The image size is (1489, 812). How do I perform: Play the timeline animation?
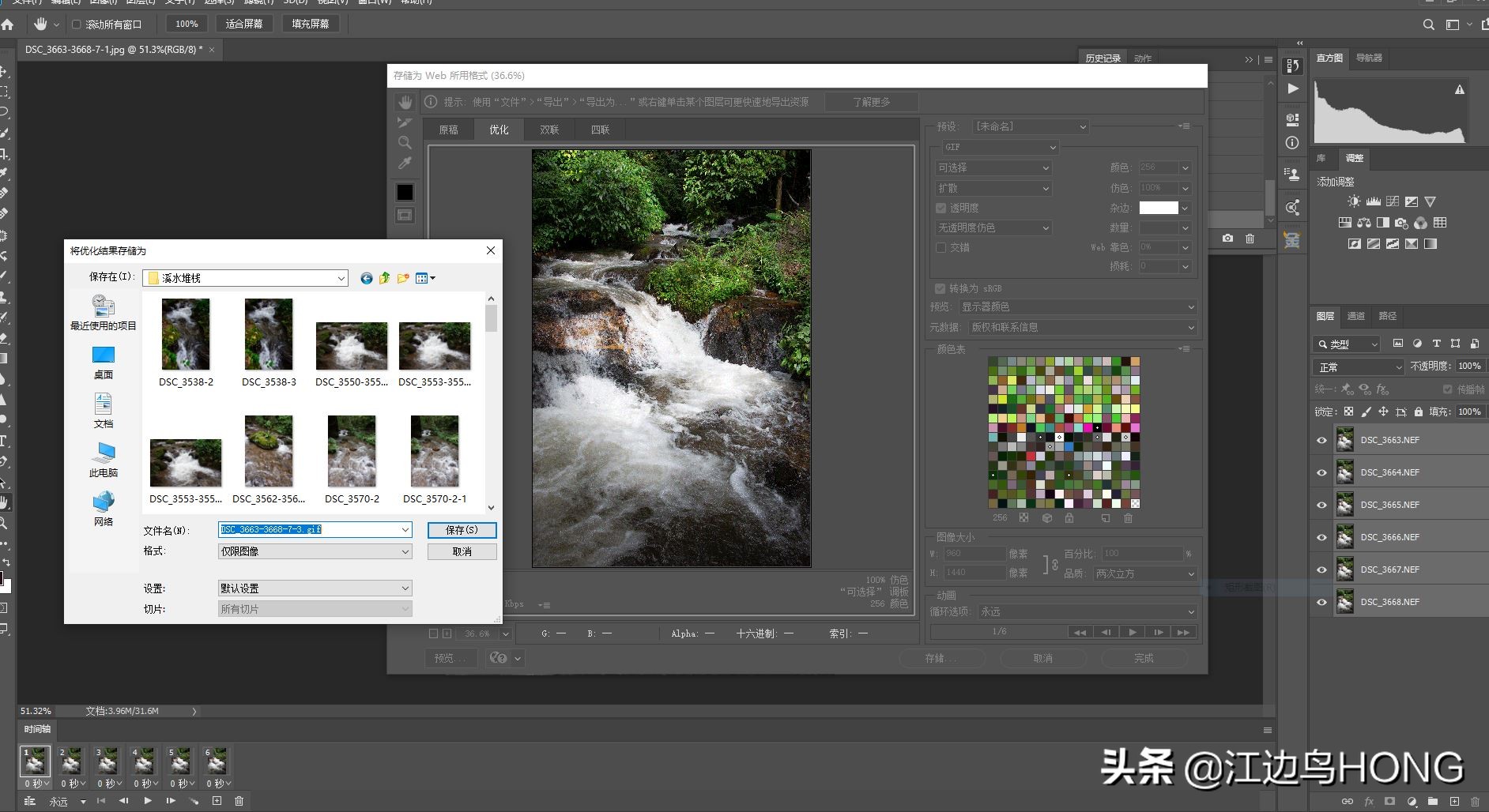coord(148,801)
